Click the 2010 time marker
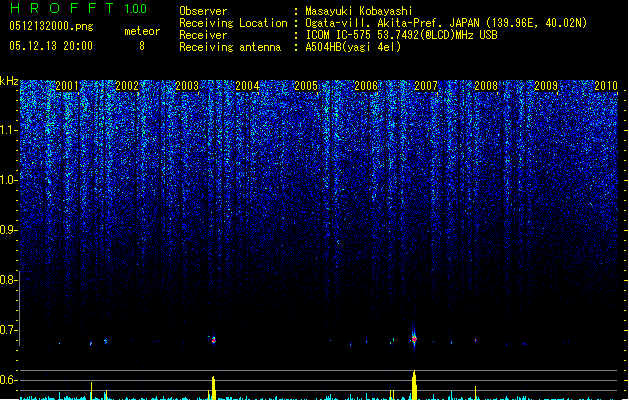 pyautogui.click(x=606, y=85)
